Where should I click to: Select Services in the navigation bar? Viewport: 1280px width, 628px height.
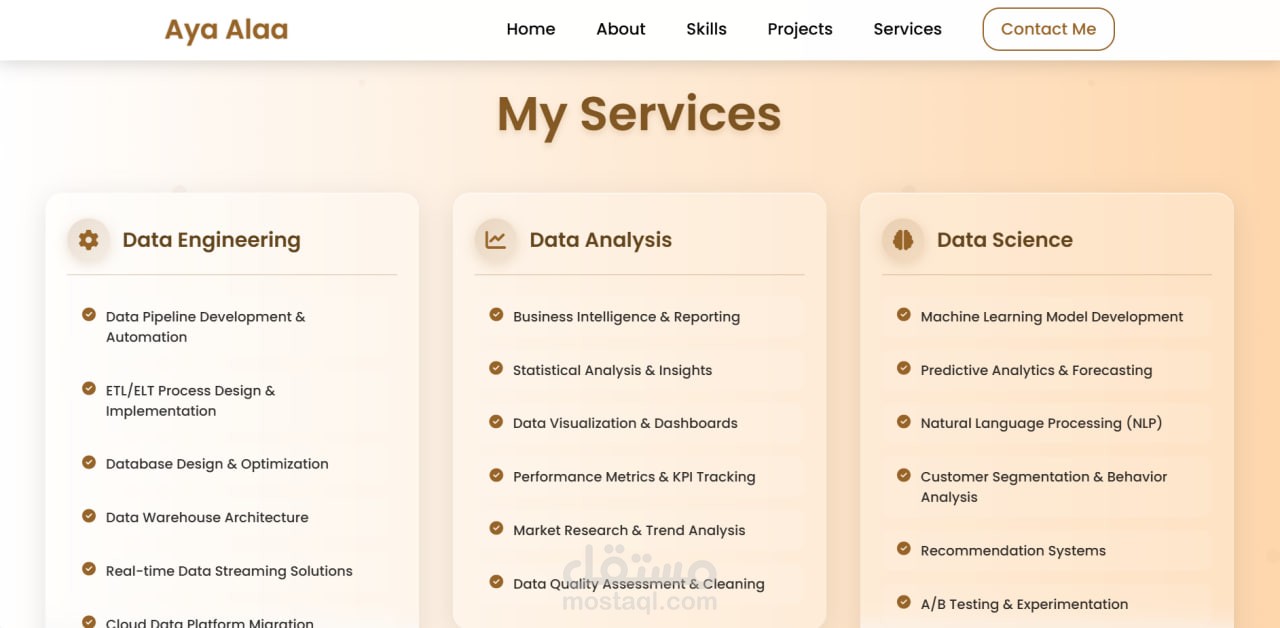pos(907,29)
